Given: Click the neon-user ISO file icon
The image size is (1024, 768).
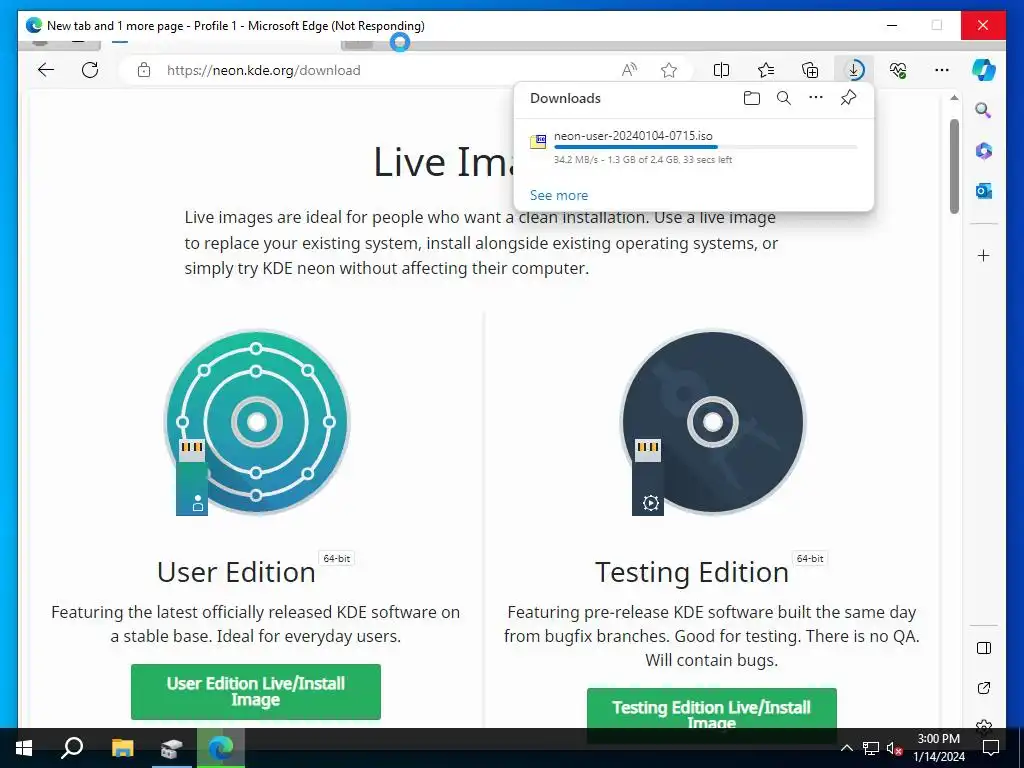Looking at the screenshot, I should click(538, 141).
